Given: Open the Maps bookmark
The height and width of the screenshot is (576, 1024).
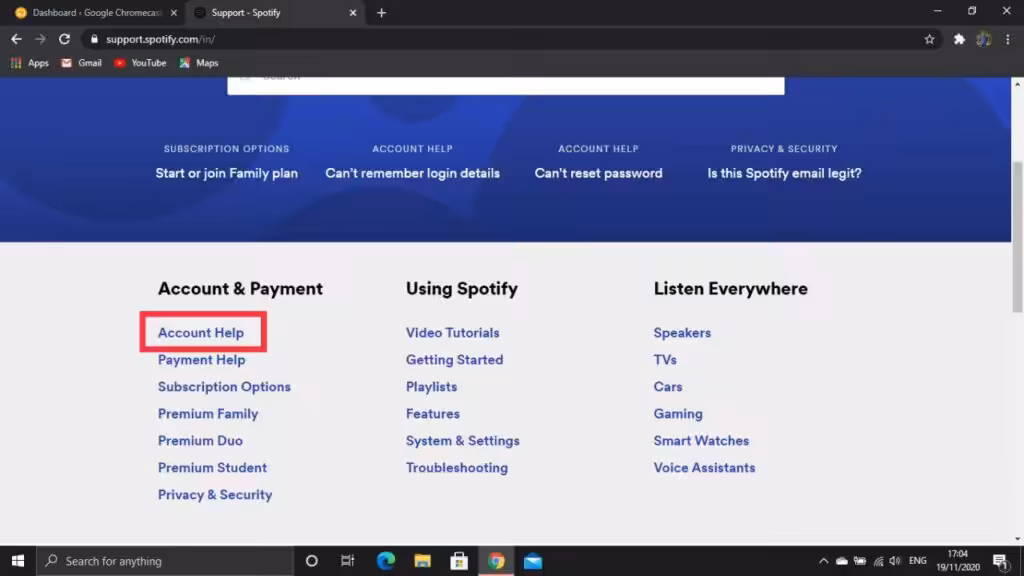Looking at the screenshot, I should pyautogui.click(x=199, y=63).
